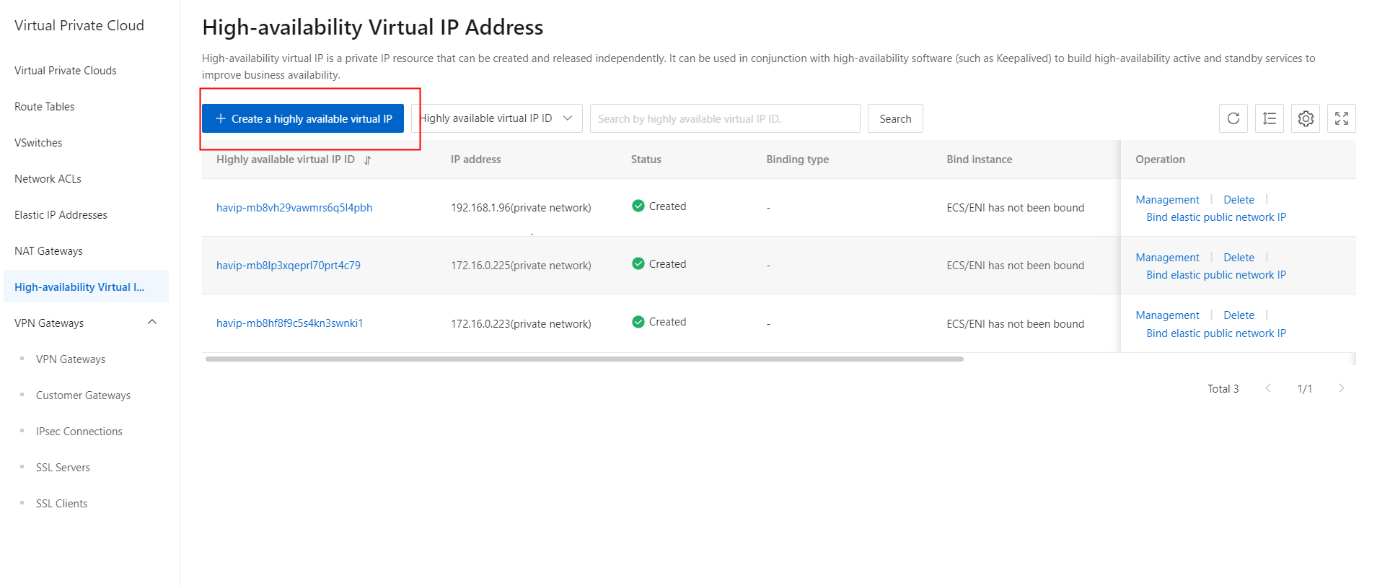Create a highly available virtual IP
The height and width of the screenshot is (586, 1377).
pos(303,119)
